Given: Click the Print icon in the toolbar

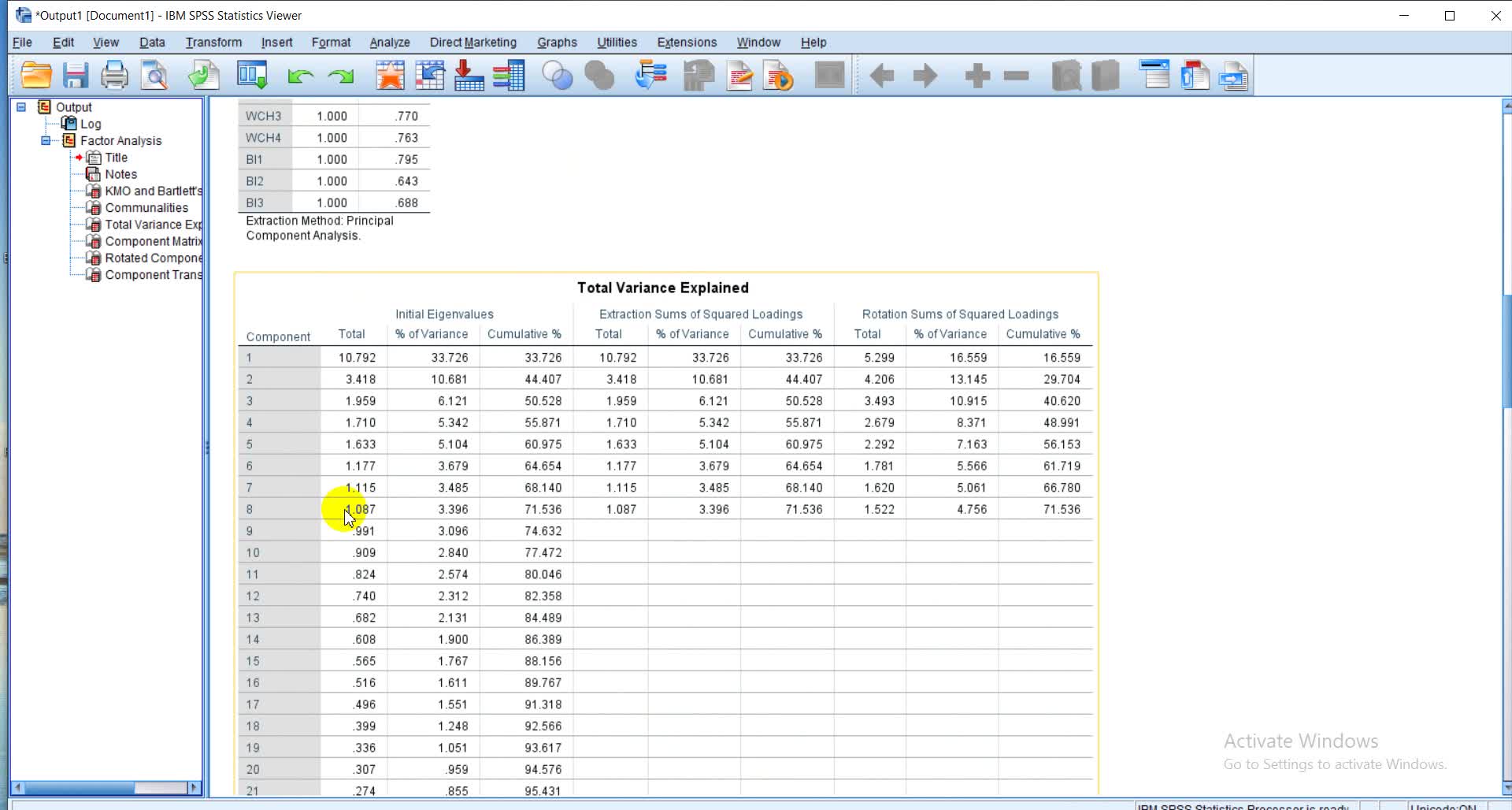Looking at the screenshot, I should pos(115,76).
